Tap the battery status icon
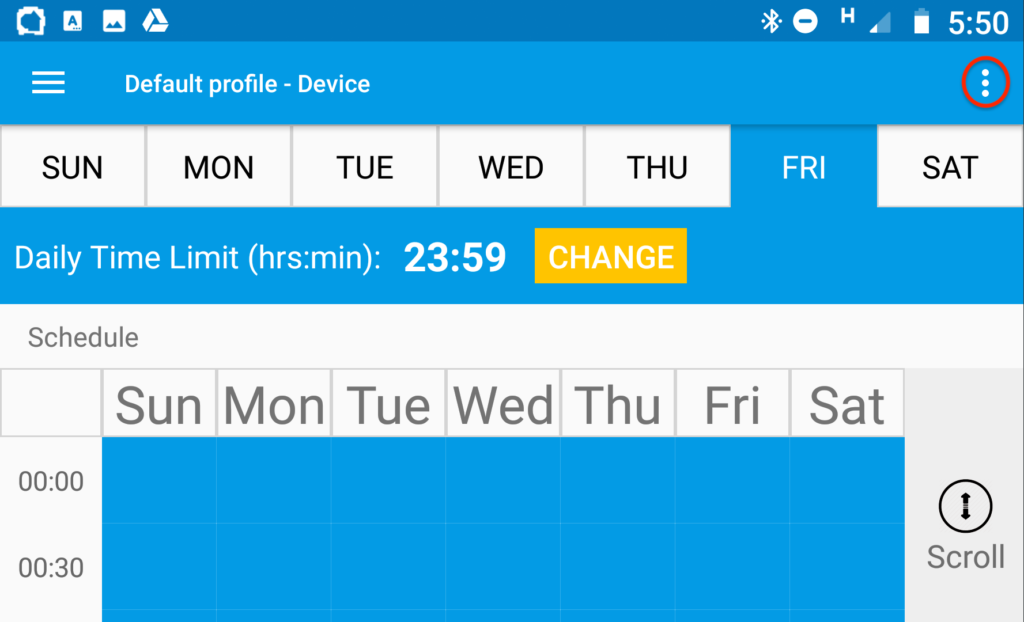Viewport: 1024px width, 622px height. [x=921, y=22]
